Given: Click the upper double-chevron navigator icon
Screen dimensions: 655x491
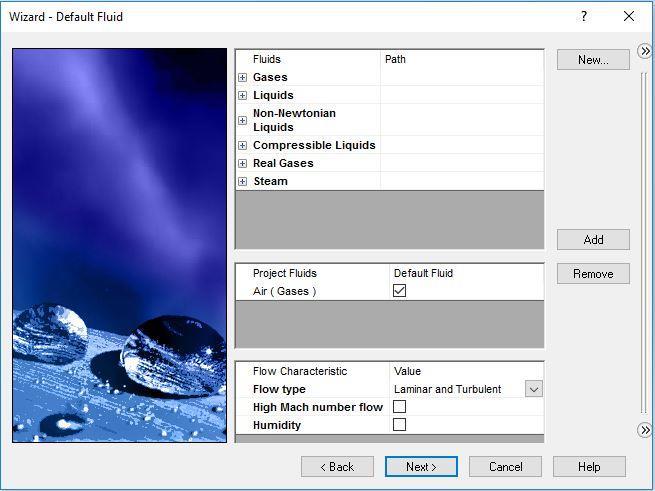Looking at the screenshot, I should (x=645, y=51).
